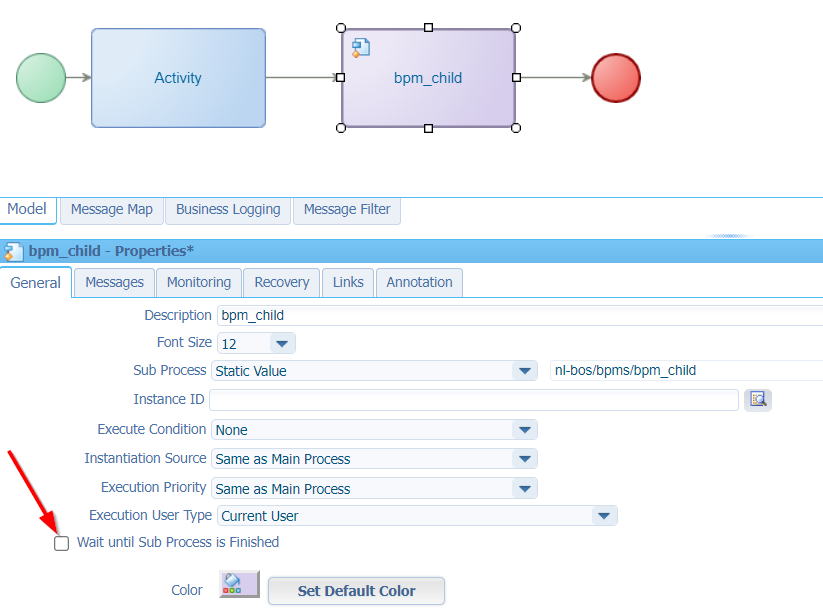Select the Activity node in the diagram
823x611 pixels.
tap(178, 77)
